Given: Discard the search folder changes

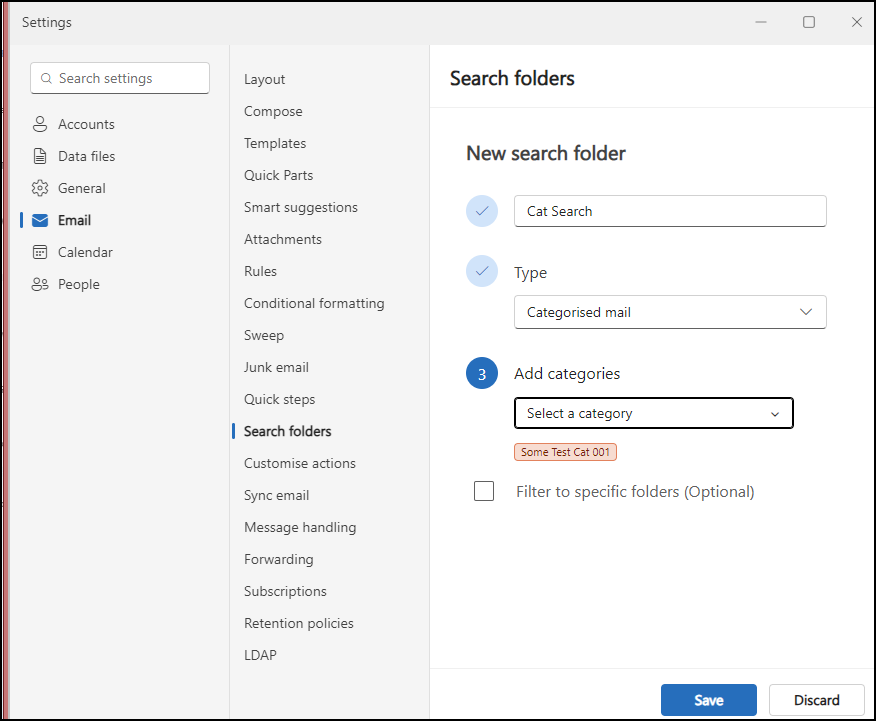Looking at the screenshot, I should (x=816, y=700).
